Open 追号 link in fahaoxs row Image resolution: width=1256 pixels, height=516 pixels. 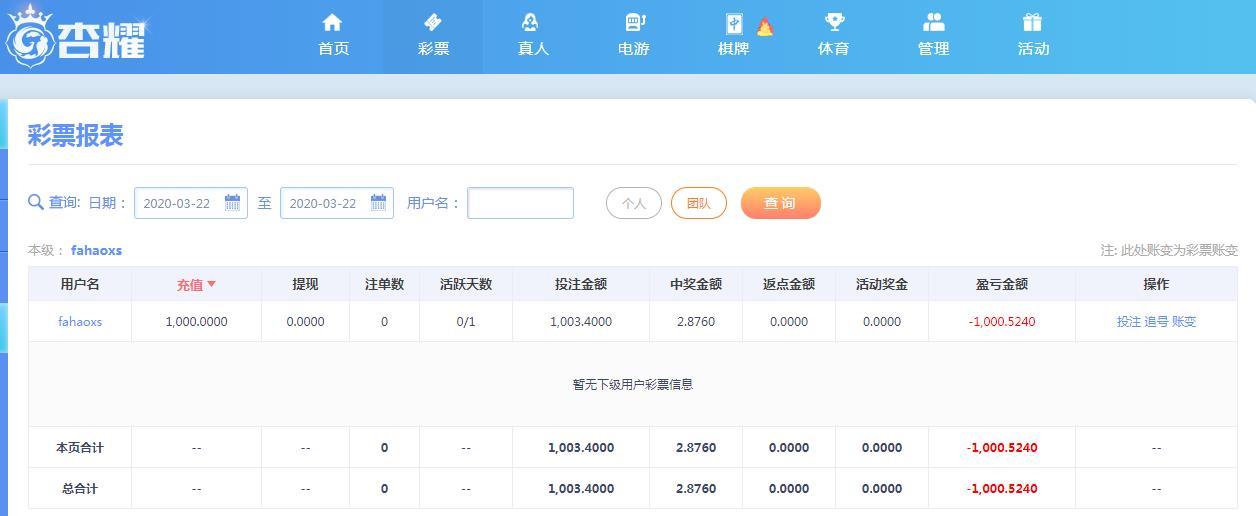(1156, 322)
